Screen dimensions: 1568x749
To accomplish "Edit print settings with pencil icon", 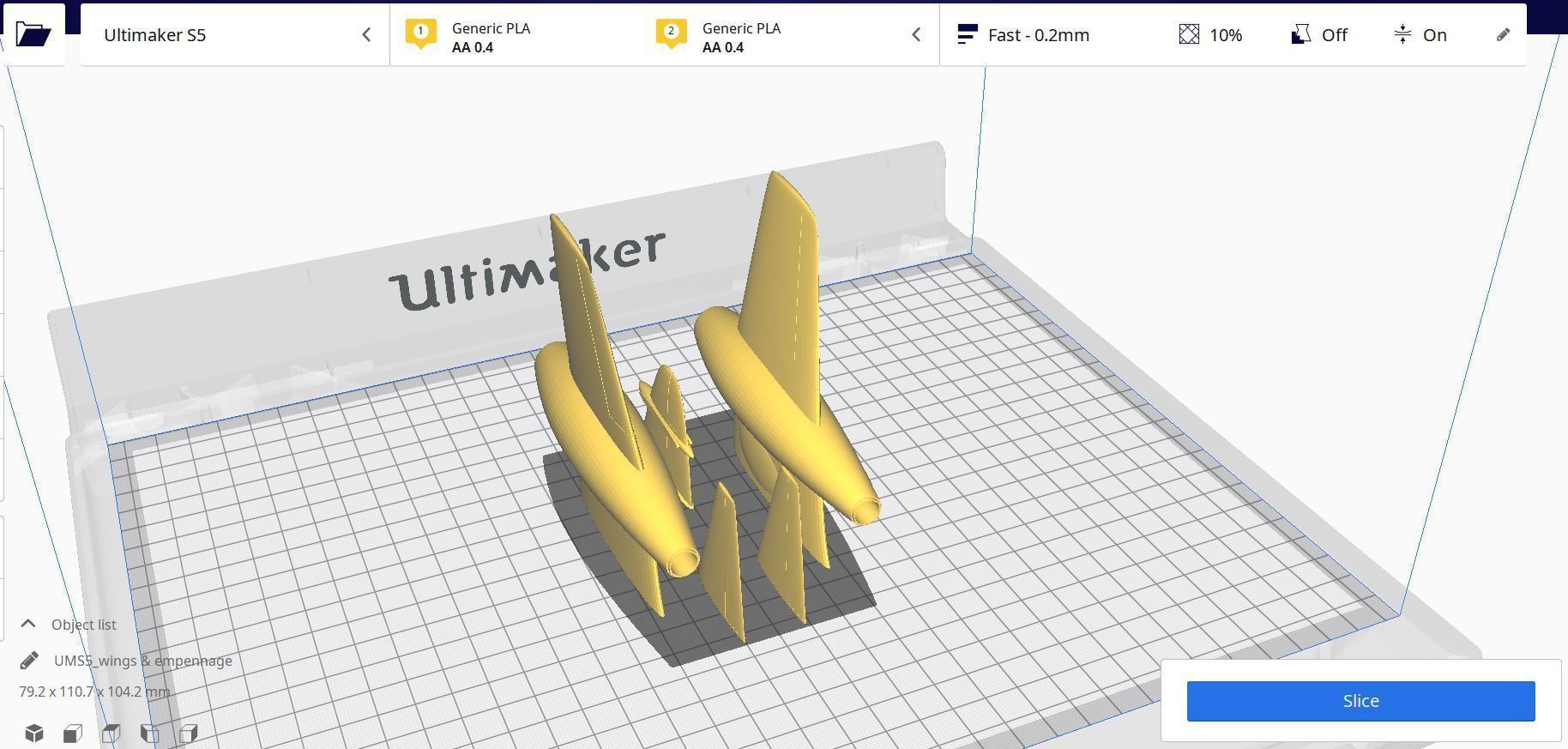I will point(1503,35).
